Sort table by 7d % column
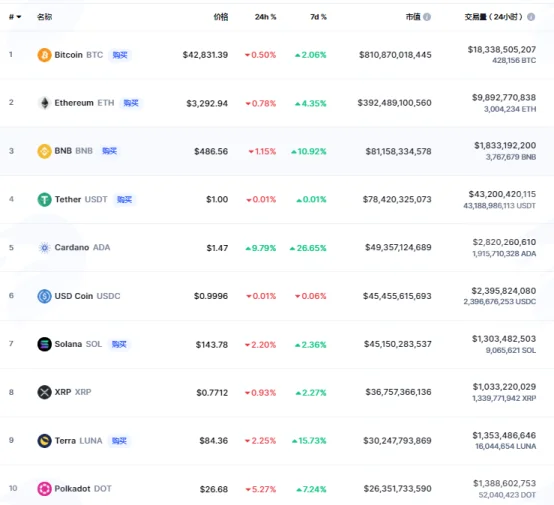Image resolution: width=554 pixels, height=505 pixels. [x=318, y=17]
